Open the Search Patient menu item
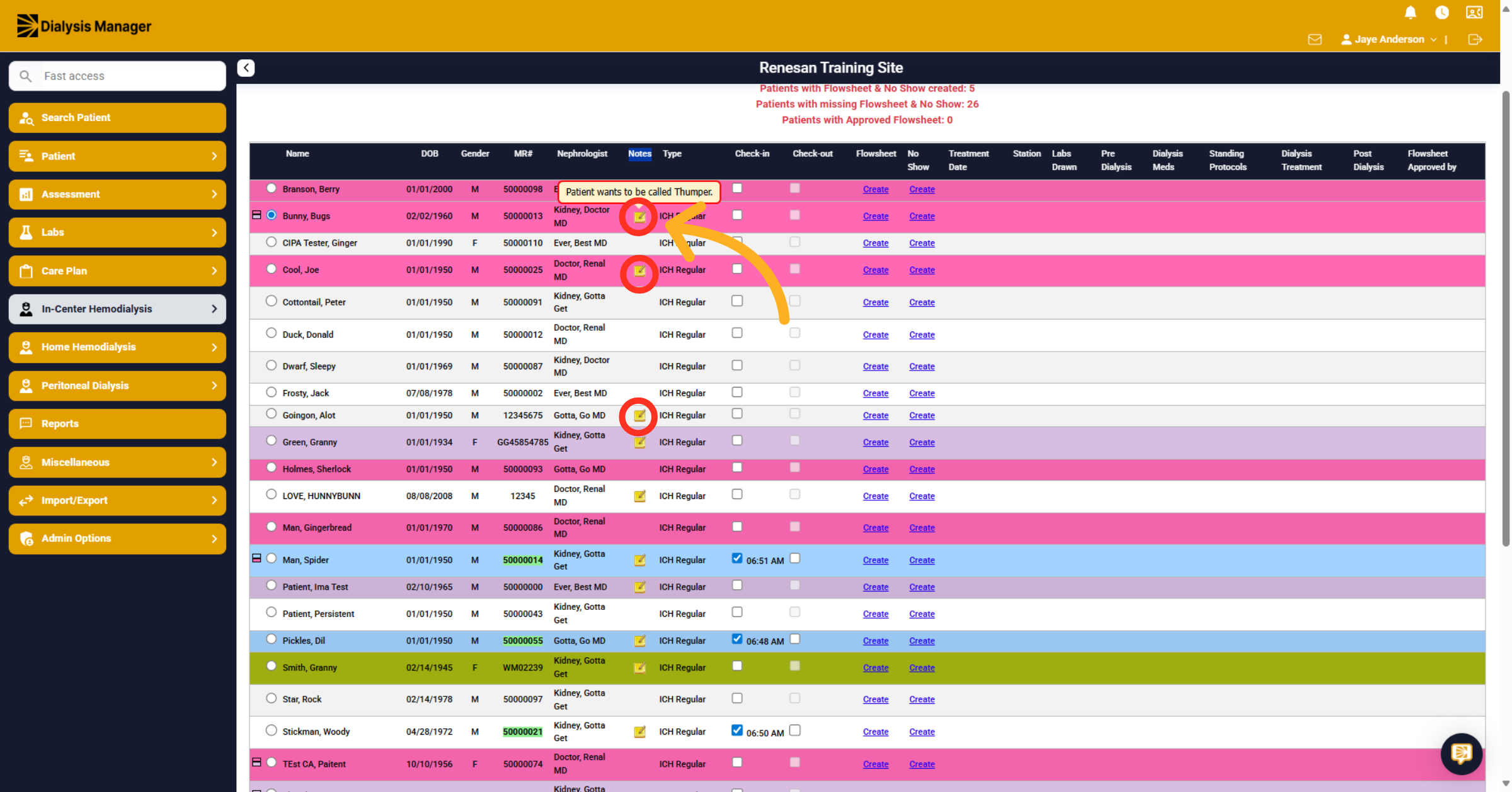 pos(117,118)
